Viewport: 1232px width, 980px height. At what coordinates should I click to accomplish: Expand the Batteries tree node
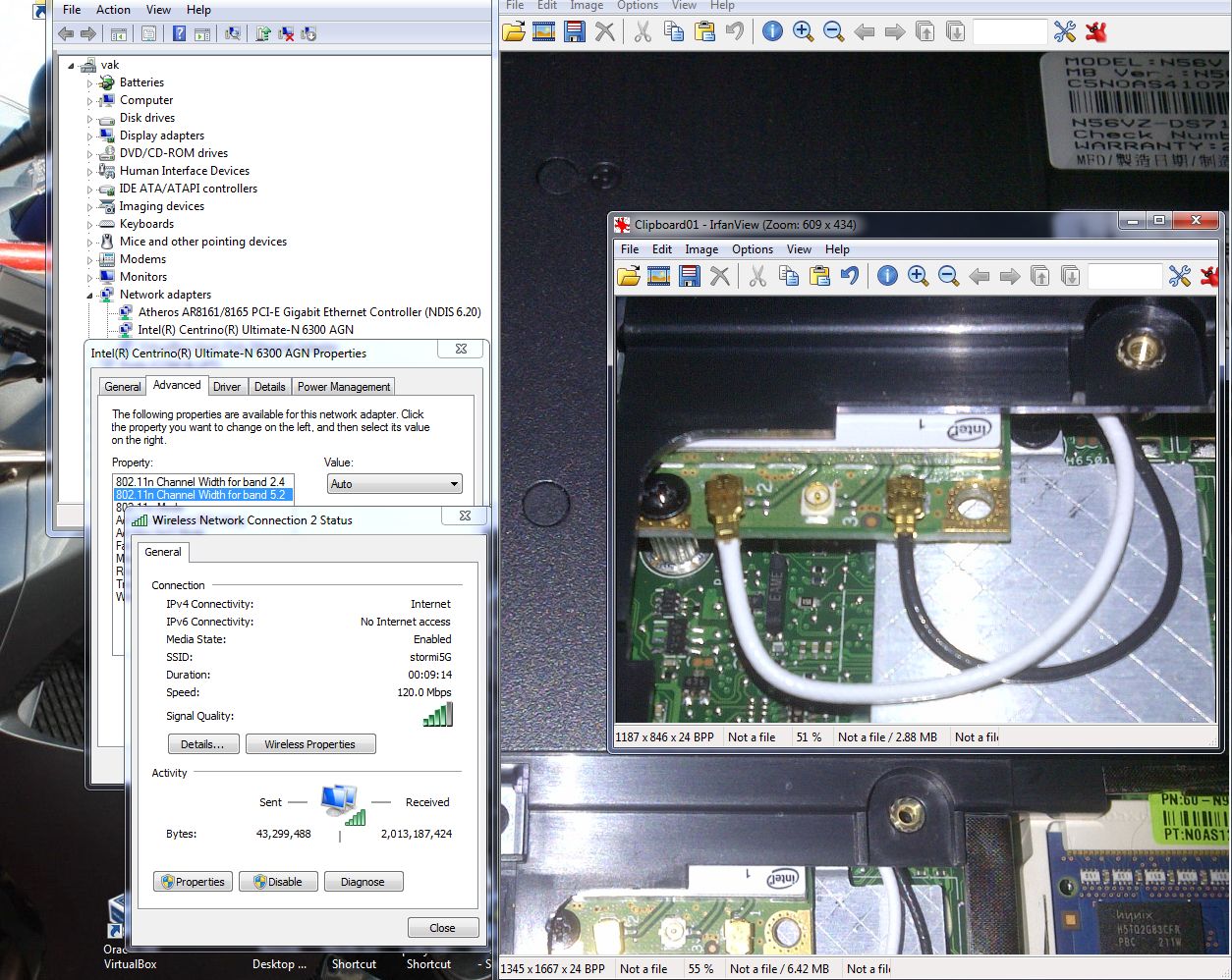(x=89, y=83)
